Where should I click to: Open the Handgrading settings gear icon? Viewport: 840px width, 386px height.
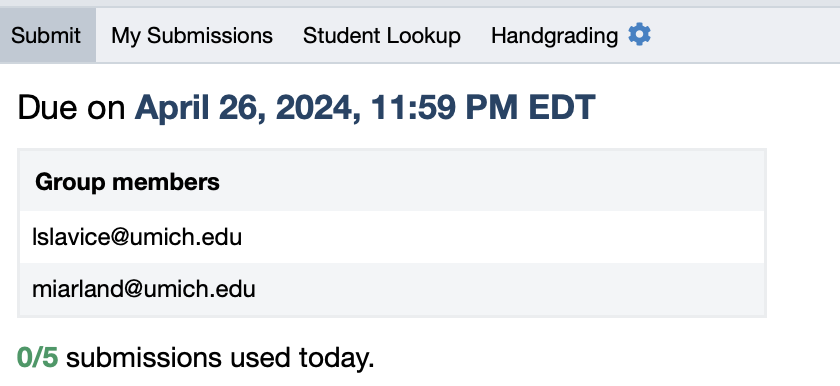coord(639,35)
